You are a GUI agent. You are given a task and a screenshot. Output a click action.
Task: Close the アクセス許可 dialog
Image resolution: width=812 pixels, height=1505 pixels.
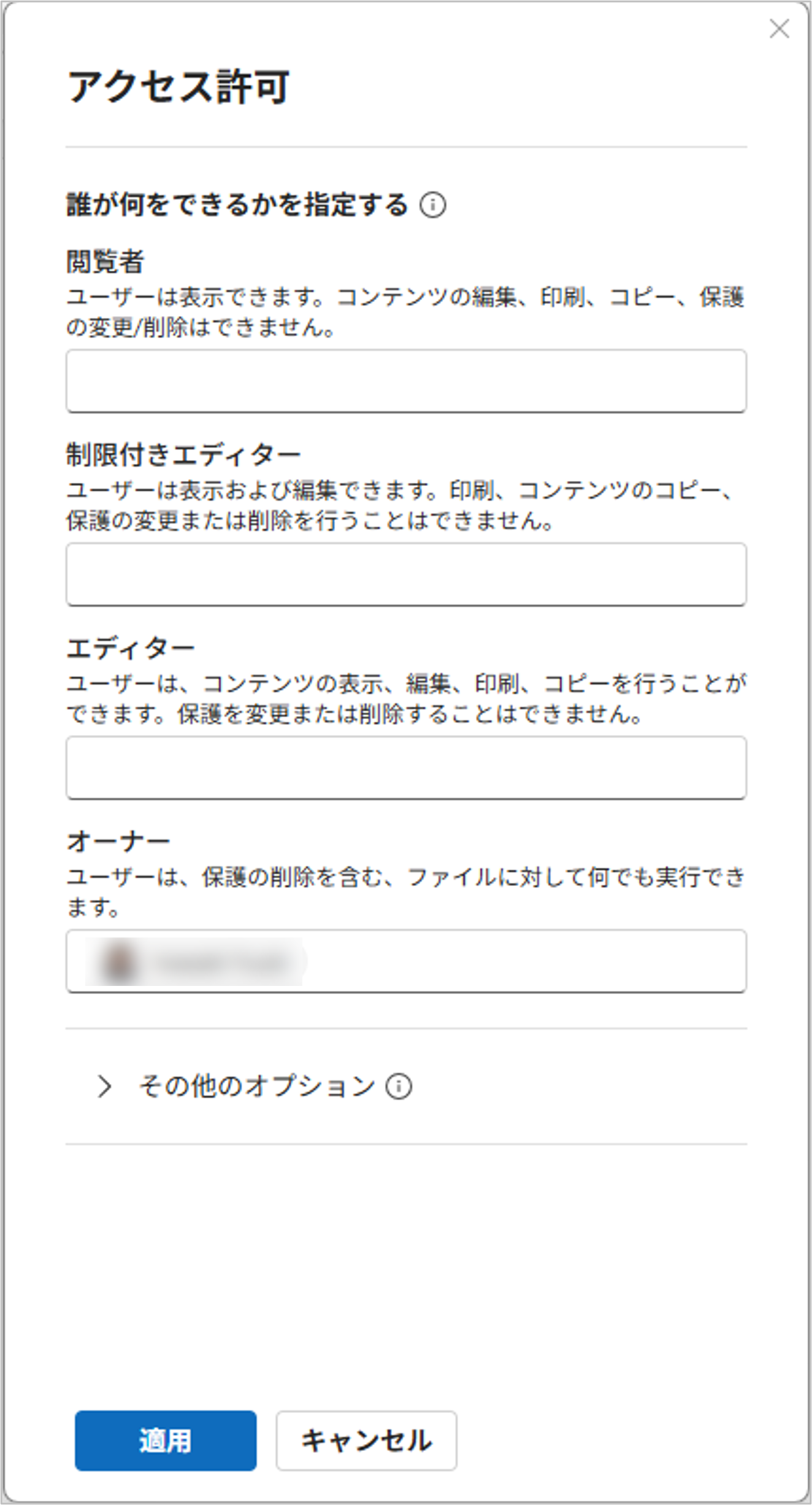pyautogui.click(x=779, y=28)
